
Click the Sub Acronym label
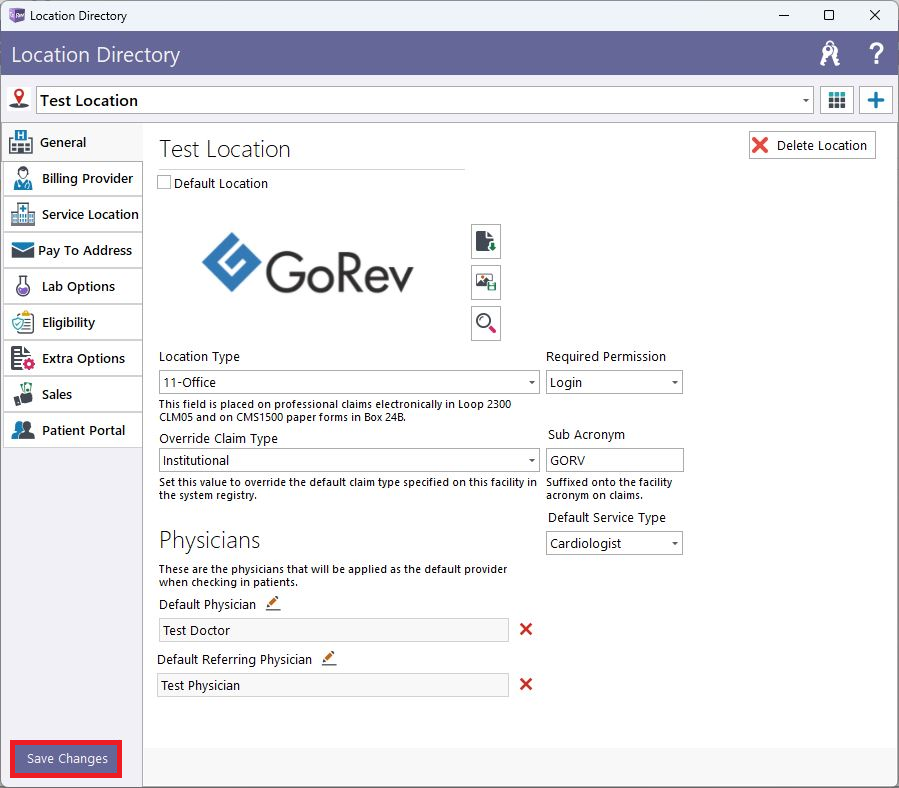point(586,435)
